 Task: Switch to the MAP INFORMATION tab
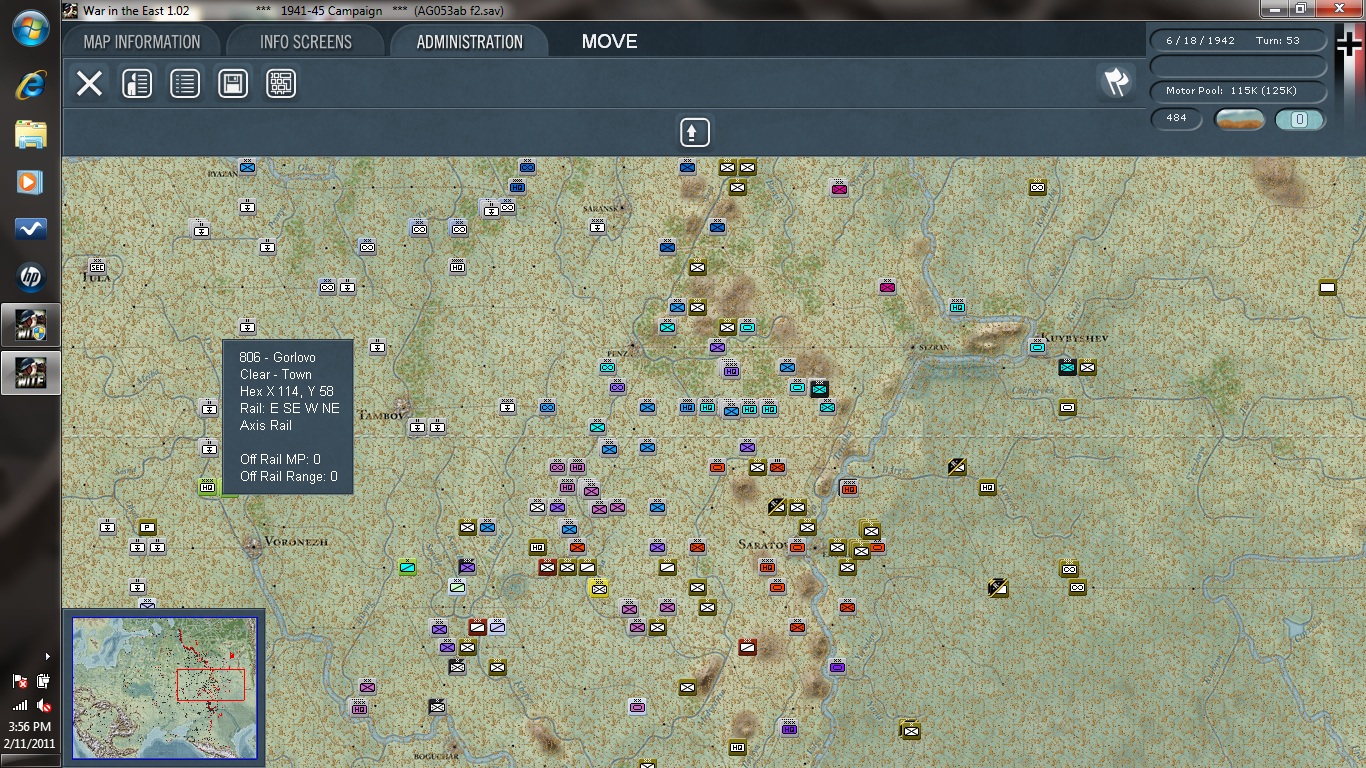click(142, 42)
